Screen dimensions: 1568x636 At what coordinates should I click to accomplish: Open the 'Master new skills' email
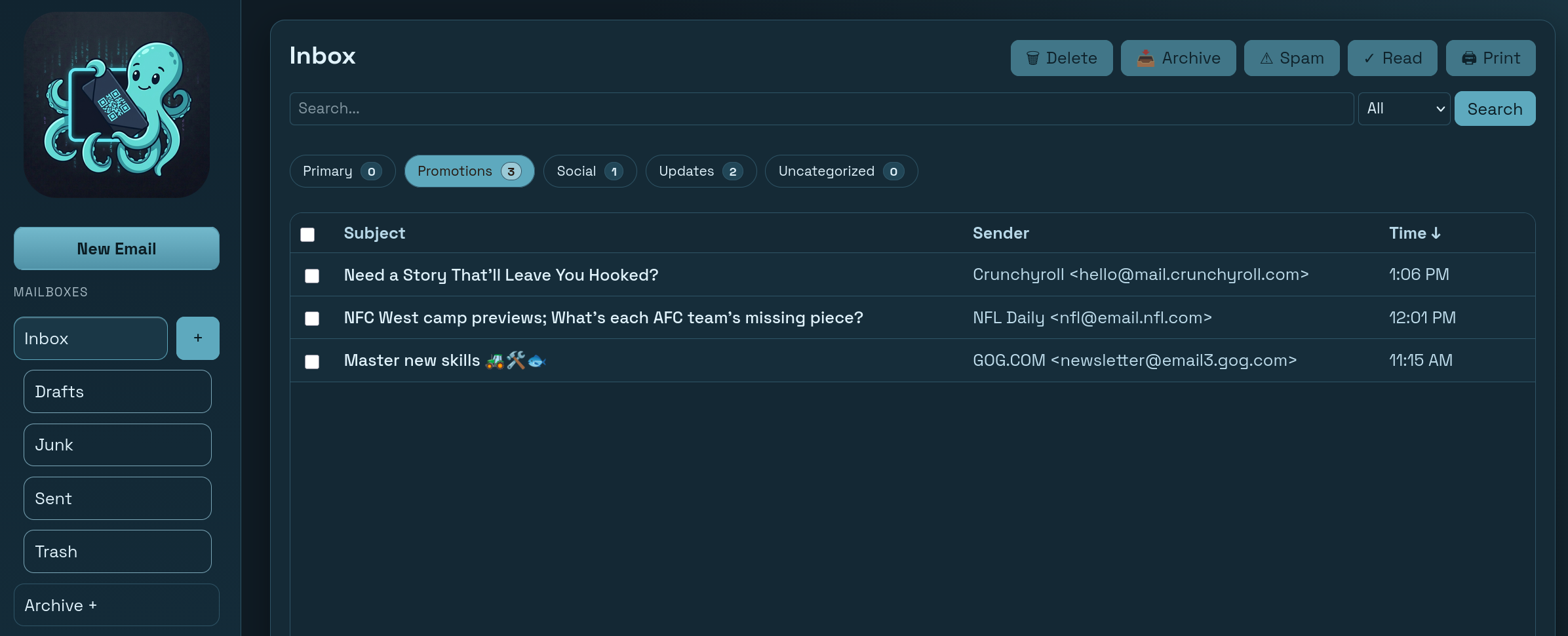[x=445, y=361]
